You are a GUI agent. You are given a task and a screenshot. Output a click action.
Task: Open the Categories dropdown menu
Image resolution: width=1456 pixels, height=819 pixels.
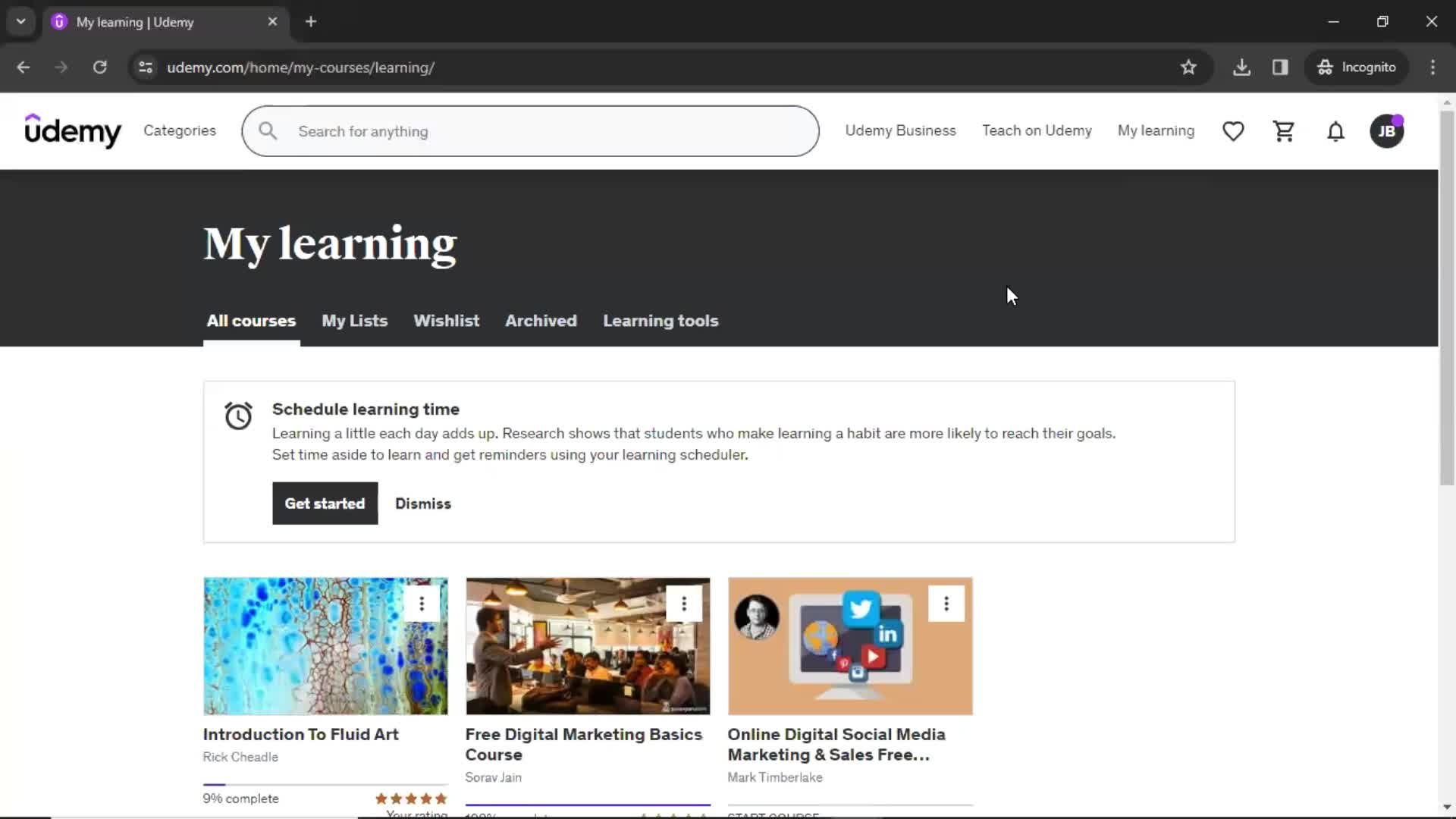tap(179, 131)
